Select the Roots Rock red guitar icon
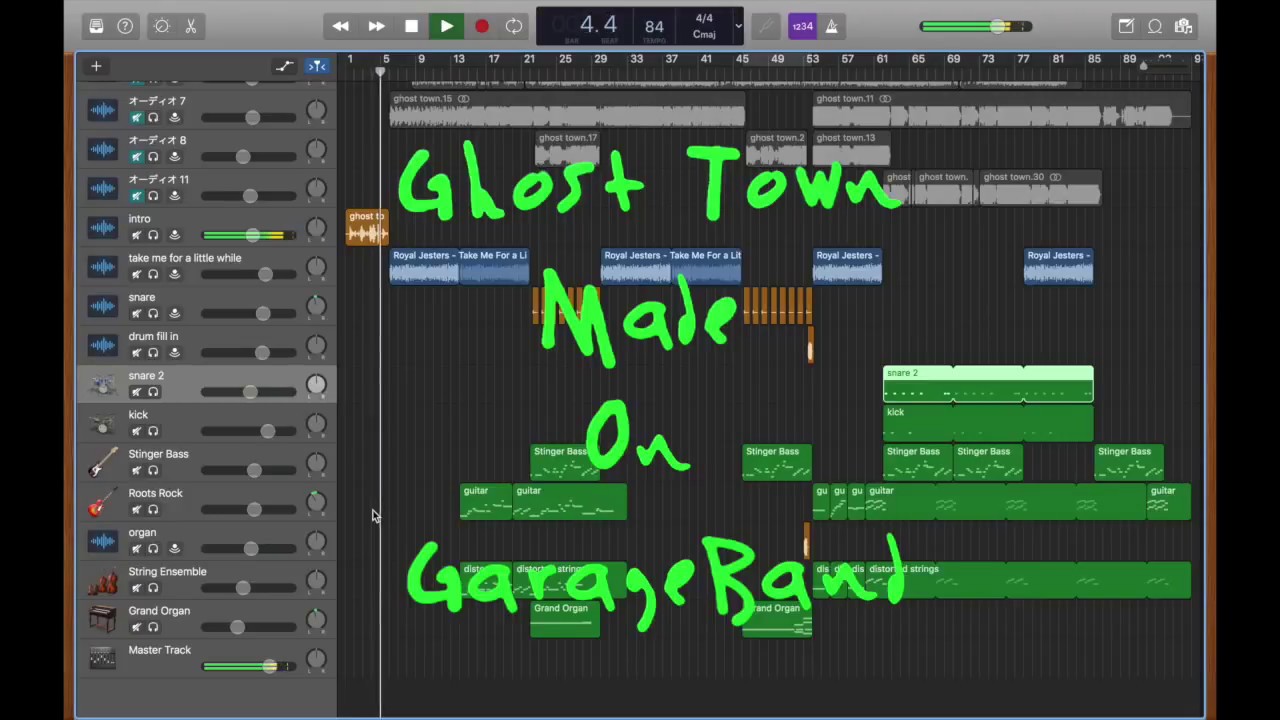This screenshot has width=1280, height=720. [x=102, y=501]
